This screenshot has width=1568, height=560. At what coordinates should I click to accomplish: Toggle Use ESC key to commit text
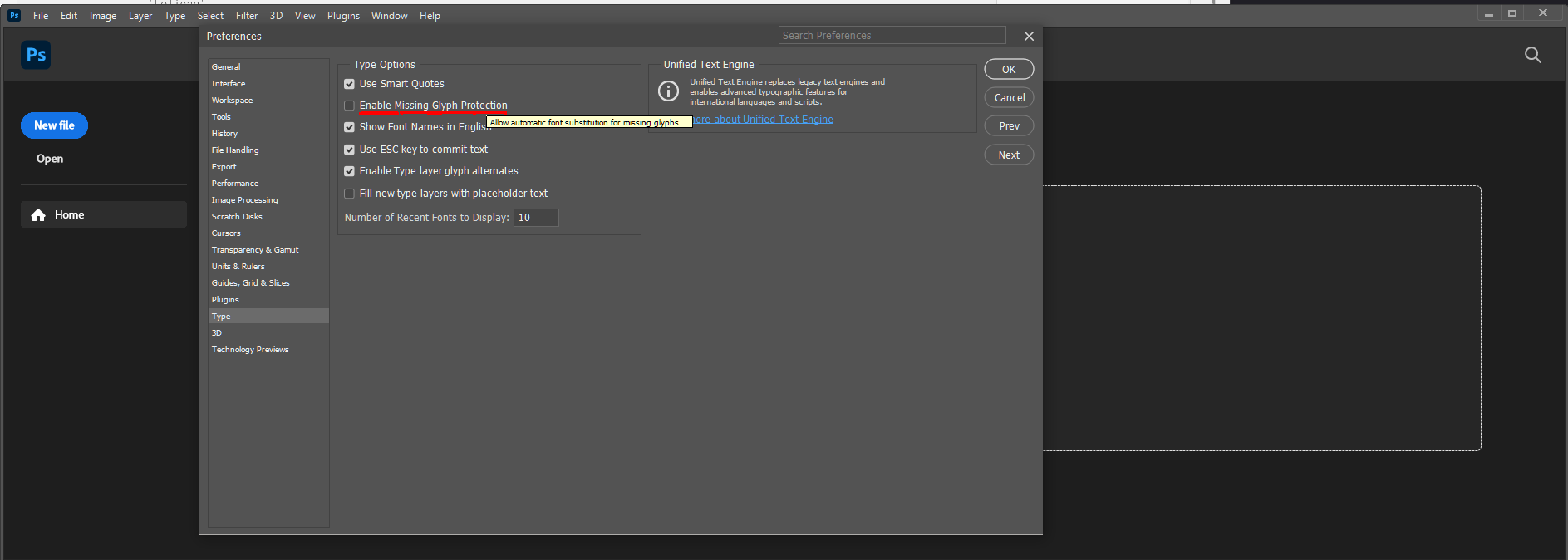pyautogui.click(x=349, y=150)
